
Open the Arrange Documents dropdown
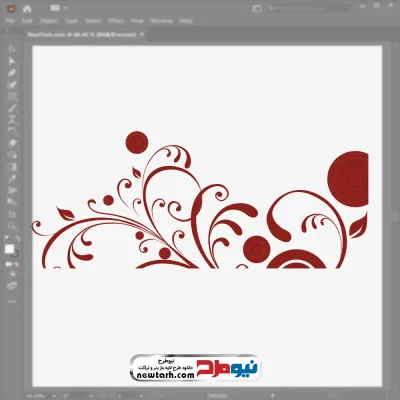[x=59, y=8]
